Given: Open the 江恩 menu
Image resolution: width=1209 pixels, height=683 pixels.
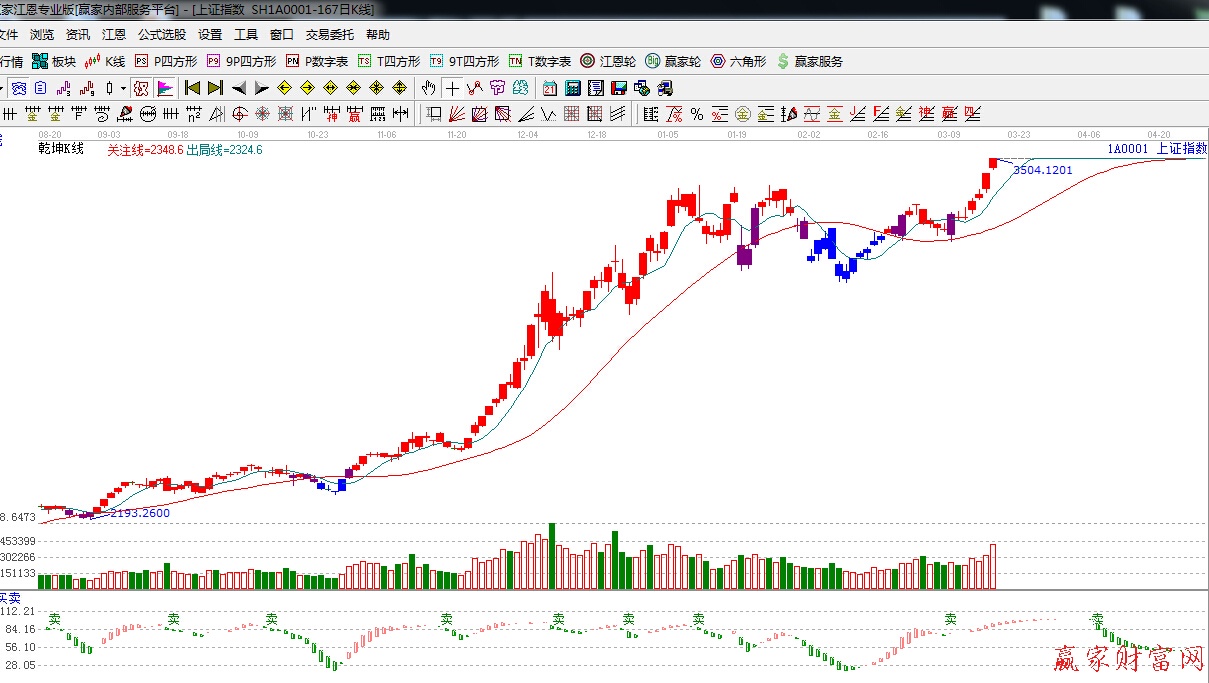Looking at the screenshot, I should 113,34.
